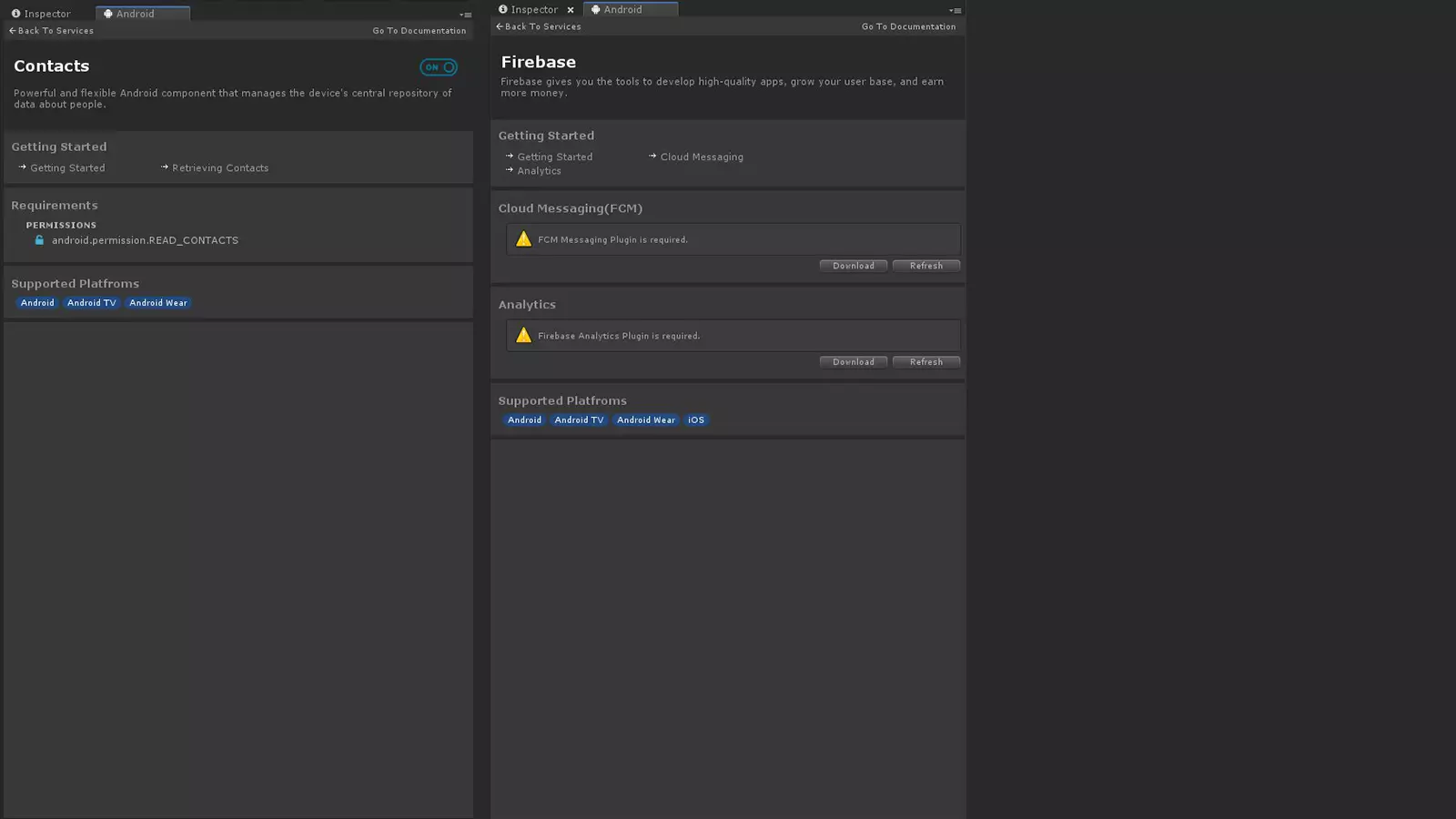Click iOS platform tag in Firebase panel

pos(696,420)
